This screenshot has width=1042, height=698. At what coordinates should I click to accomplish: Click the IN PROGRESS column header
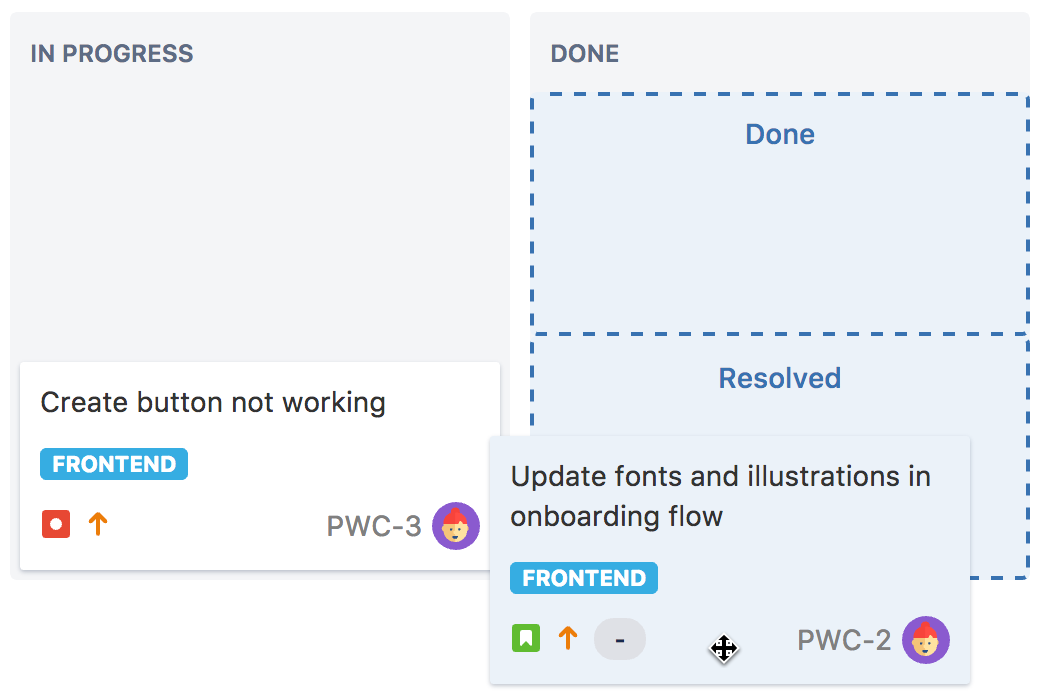112,53
